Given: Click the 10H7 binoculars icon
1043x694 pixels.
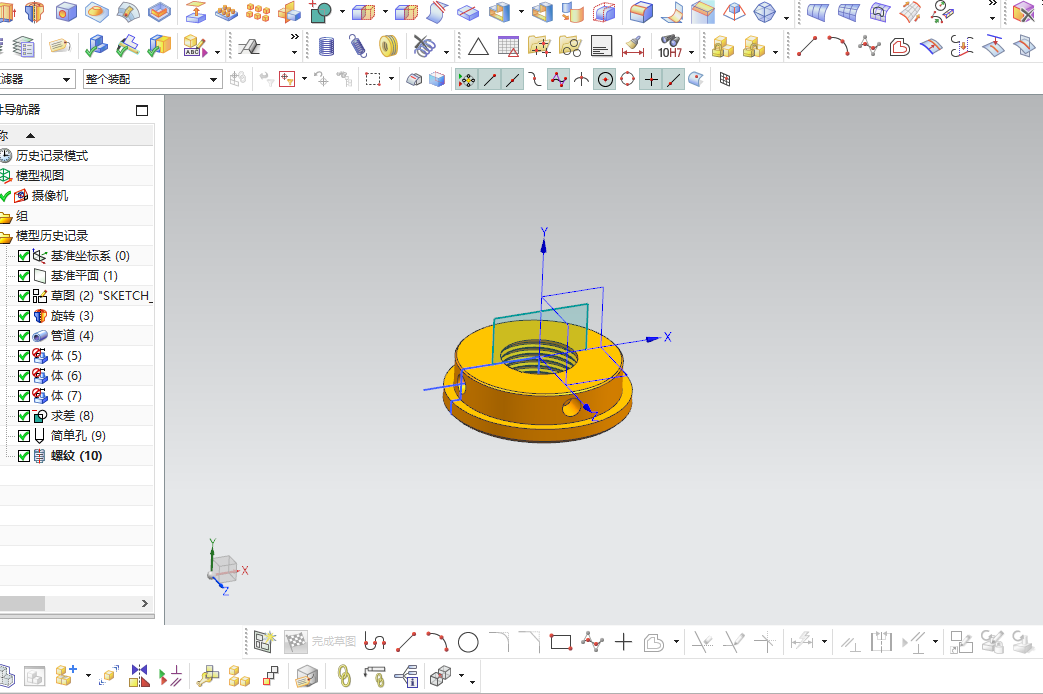Looking at the screenshot, I should (x=670, y=47).
